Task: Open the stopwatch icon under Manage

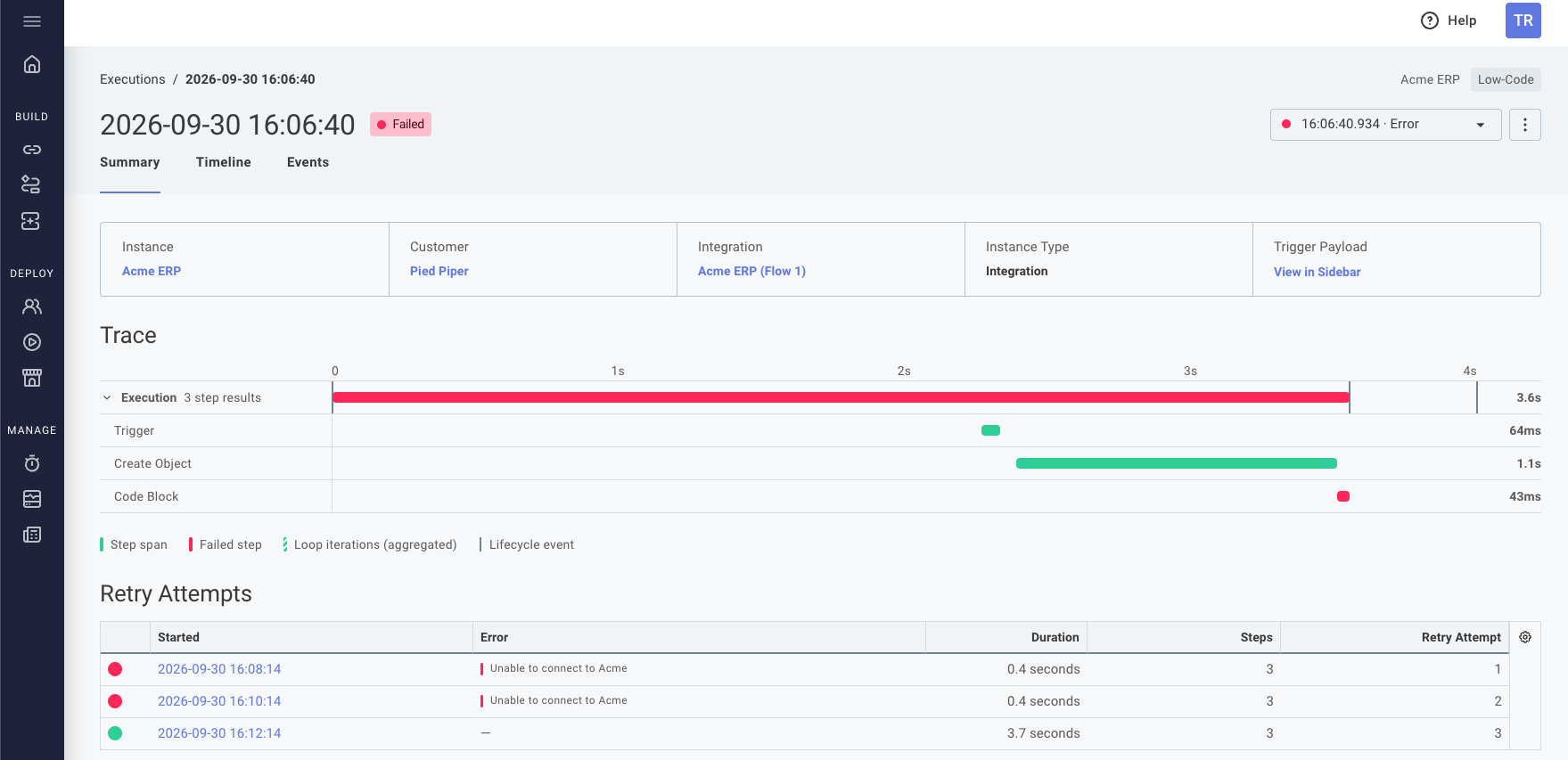Action: coord(32,463)
